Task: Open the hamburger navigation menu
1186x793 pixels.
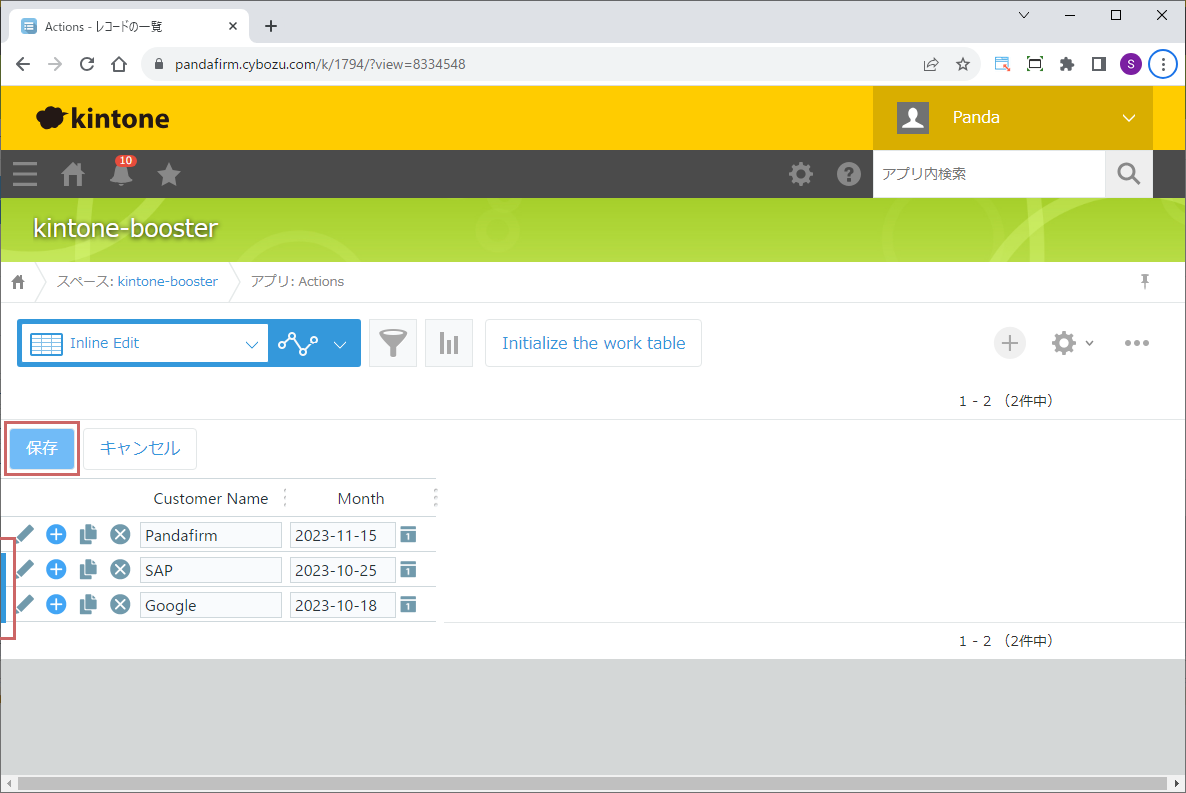Action: 25,175
